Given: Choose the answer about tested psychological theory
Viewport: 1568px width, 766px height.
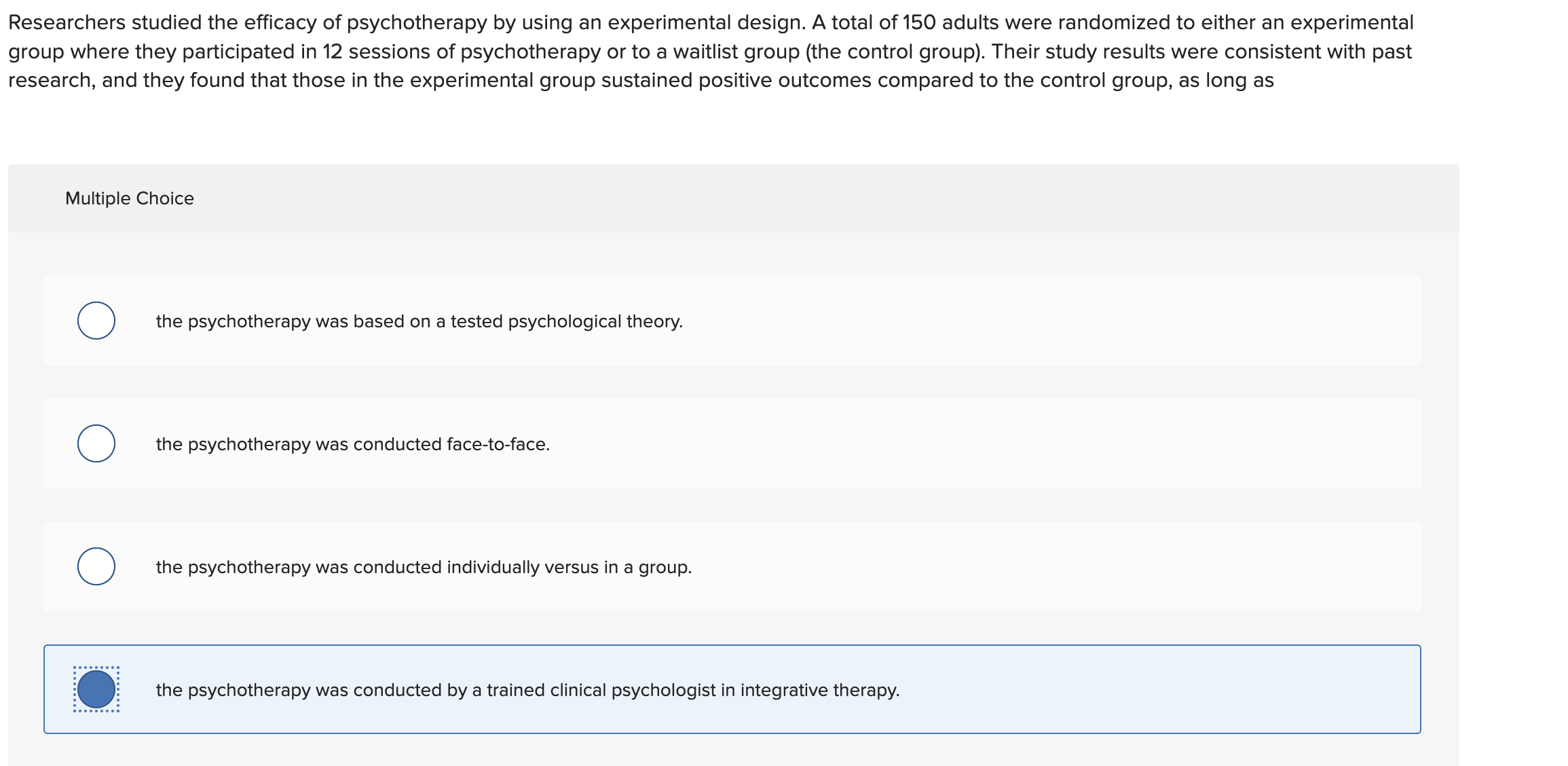Looking at the screenshot, I should 418,321.
